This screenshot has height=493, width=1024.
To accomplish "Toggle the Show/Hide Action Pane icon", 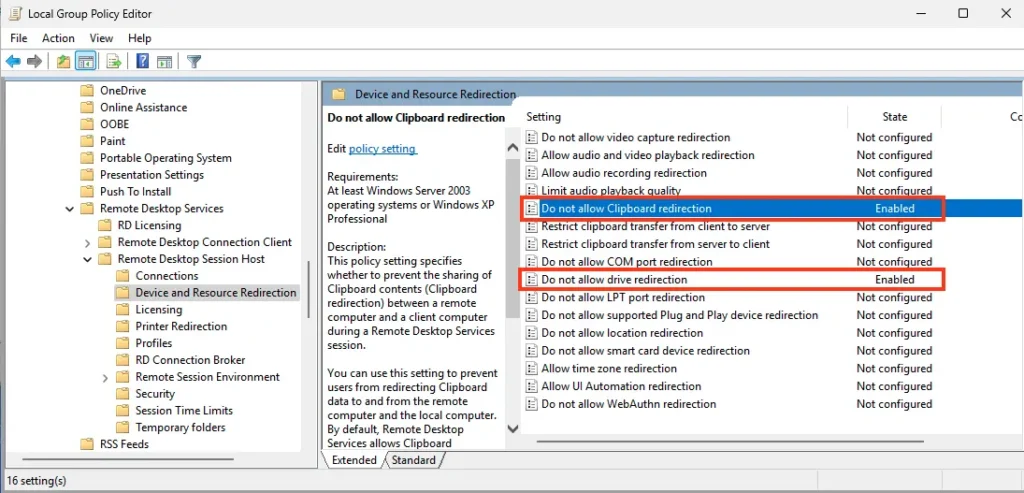I will click(x=164, y=61).
